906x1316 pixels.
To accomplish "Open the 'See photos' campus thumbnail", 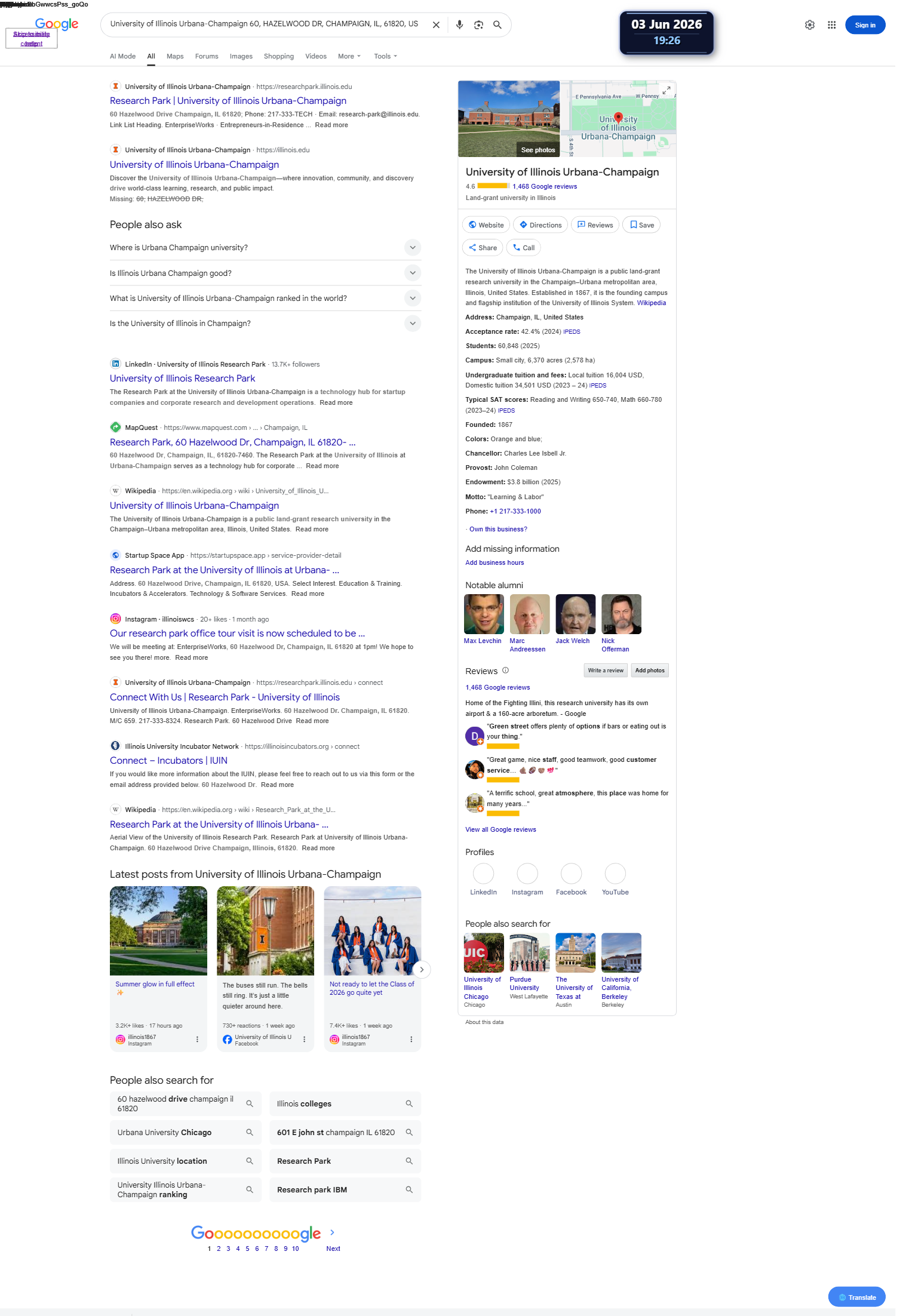I will 509,119.
